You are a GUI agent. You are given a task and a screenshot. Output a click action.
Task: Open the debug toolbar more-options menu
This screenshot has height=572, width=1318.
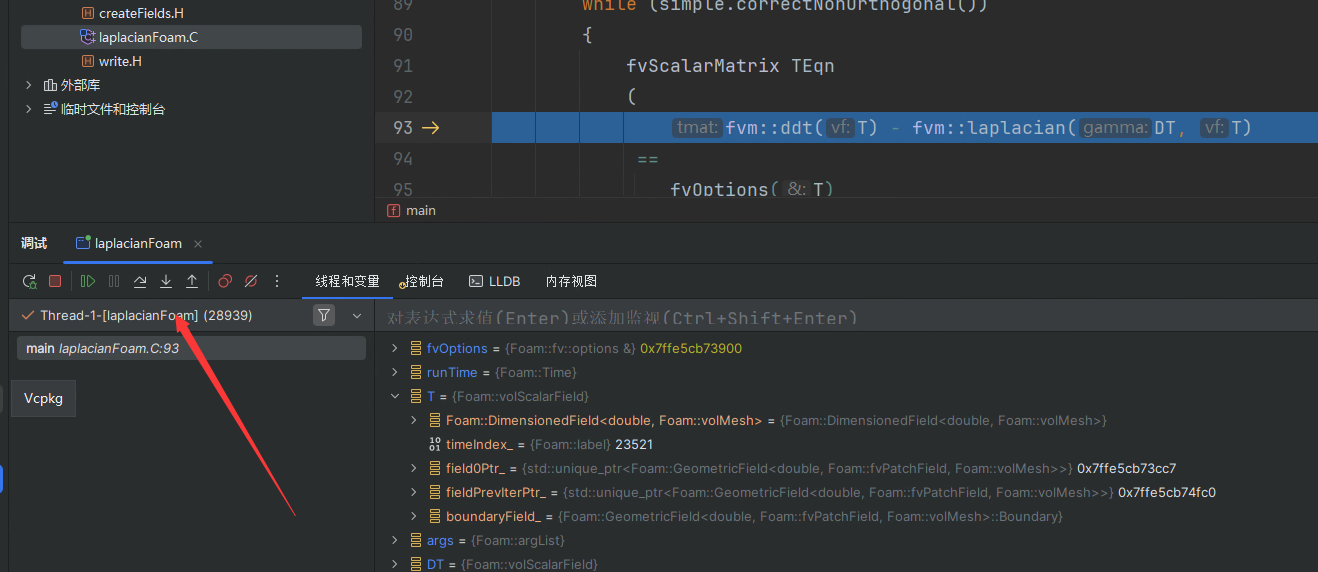(x=277, y=282)
